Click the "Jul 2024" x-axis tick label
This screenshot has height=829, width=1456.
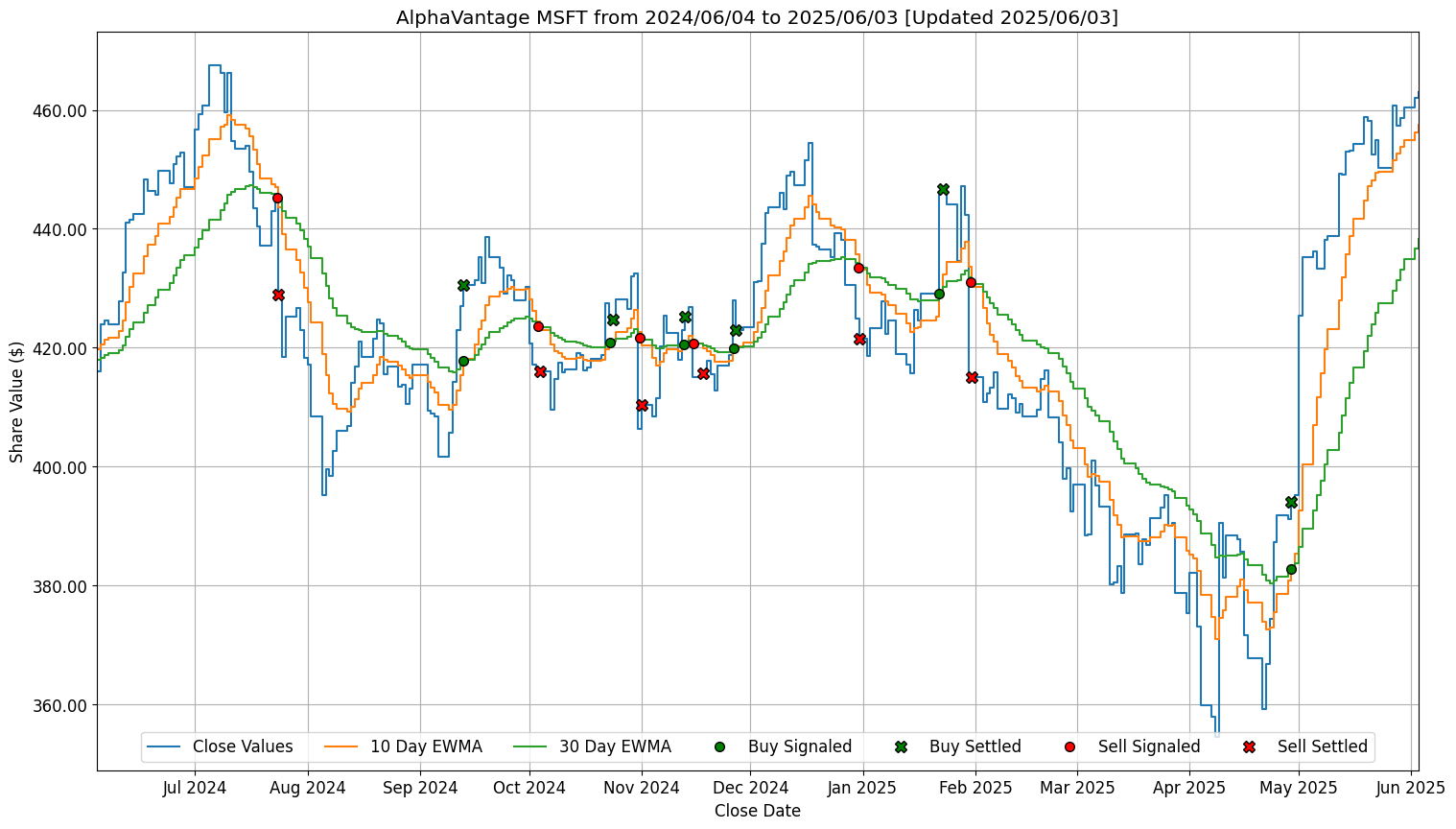(x=195, y=788)
